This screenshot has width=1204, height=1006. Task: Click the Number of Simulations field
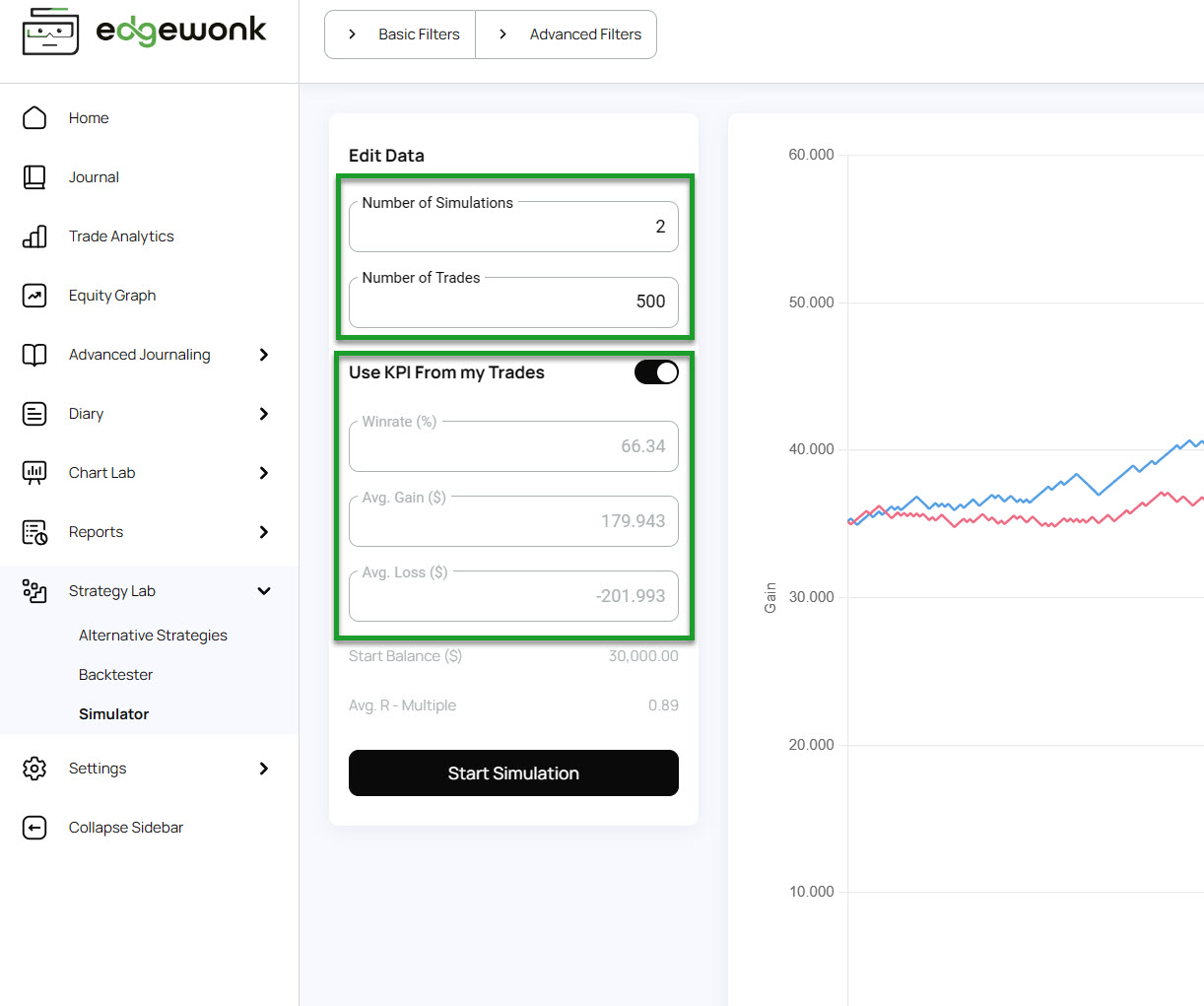(x=513, y=228)
